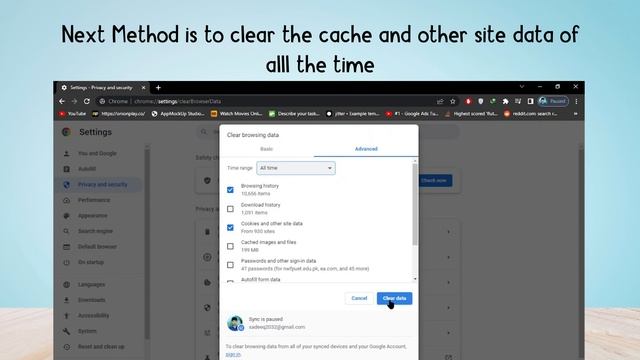Click the Clear data button
640x360 pixels.
[x=394, y=298]
